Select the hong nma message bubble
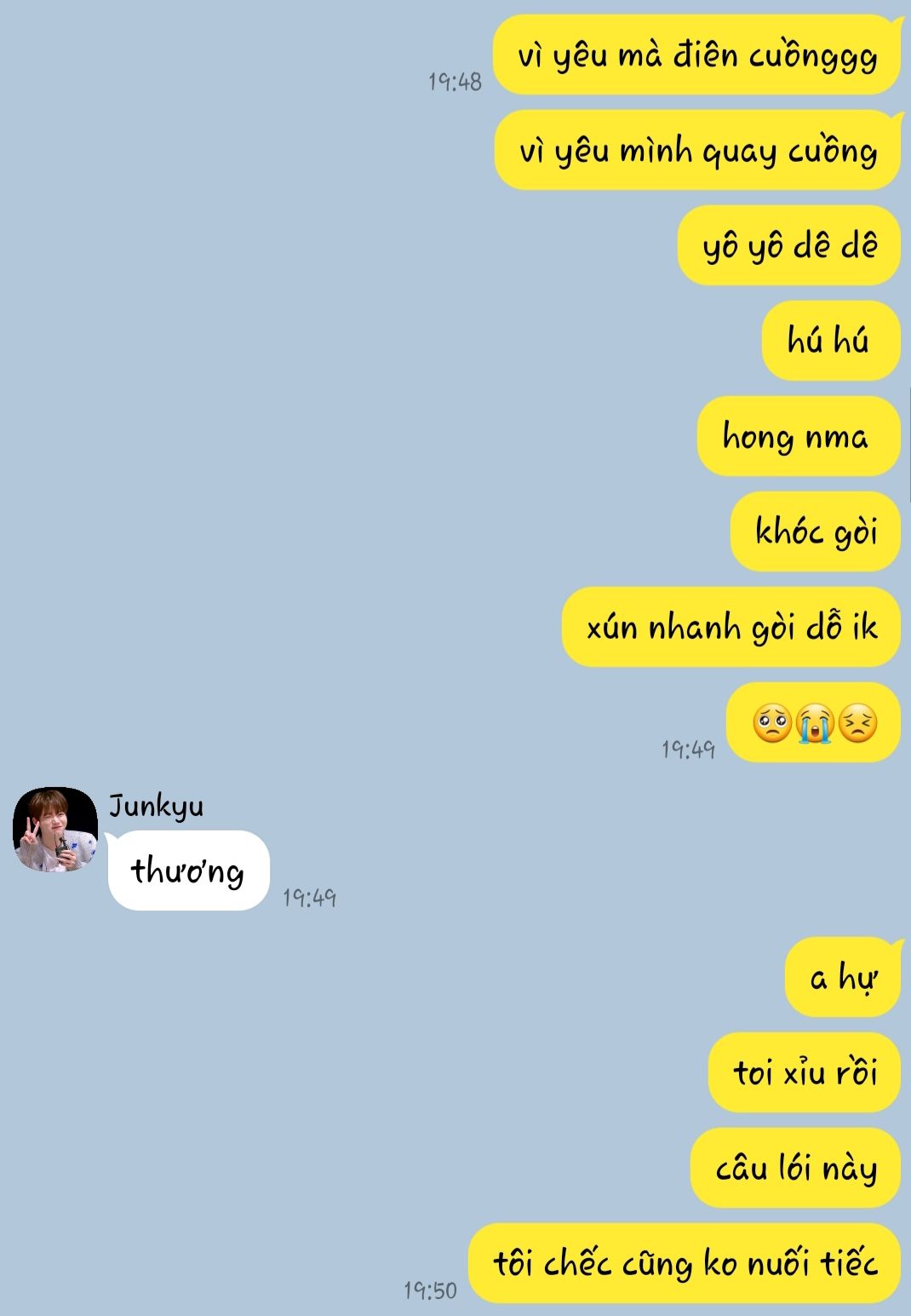Viewport: 911px width, 1316px height. tap(798, 437)
